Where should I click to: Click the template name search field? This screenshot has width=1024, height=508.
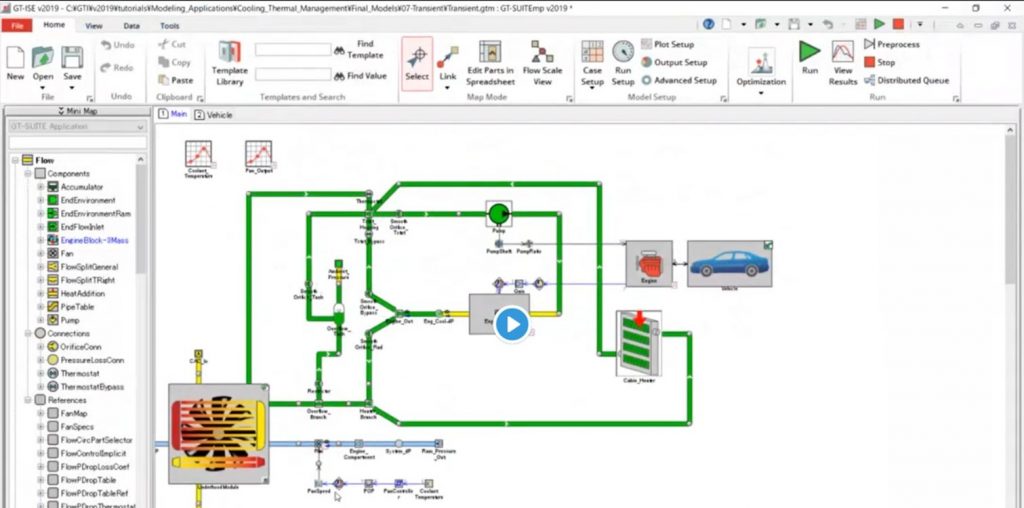point(293,50)
